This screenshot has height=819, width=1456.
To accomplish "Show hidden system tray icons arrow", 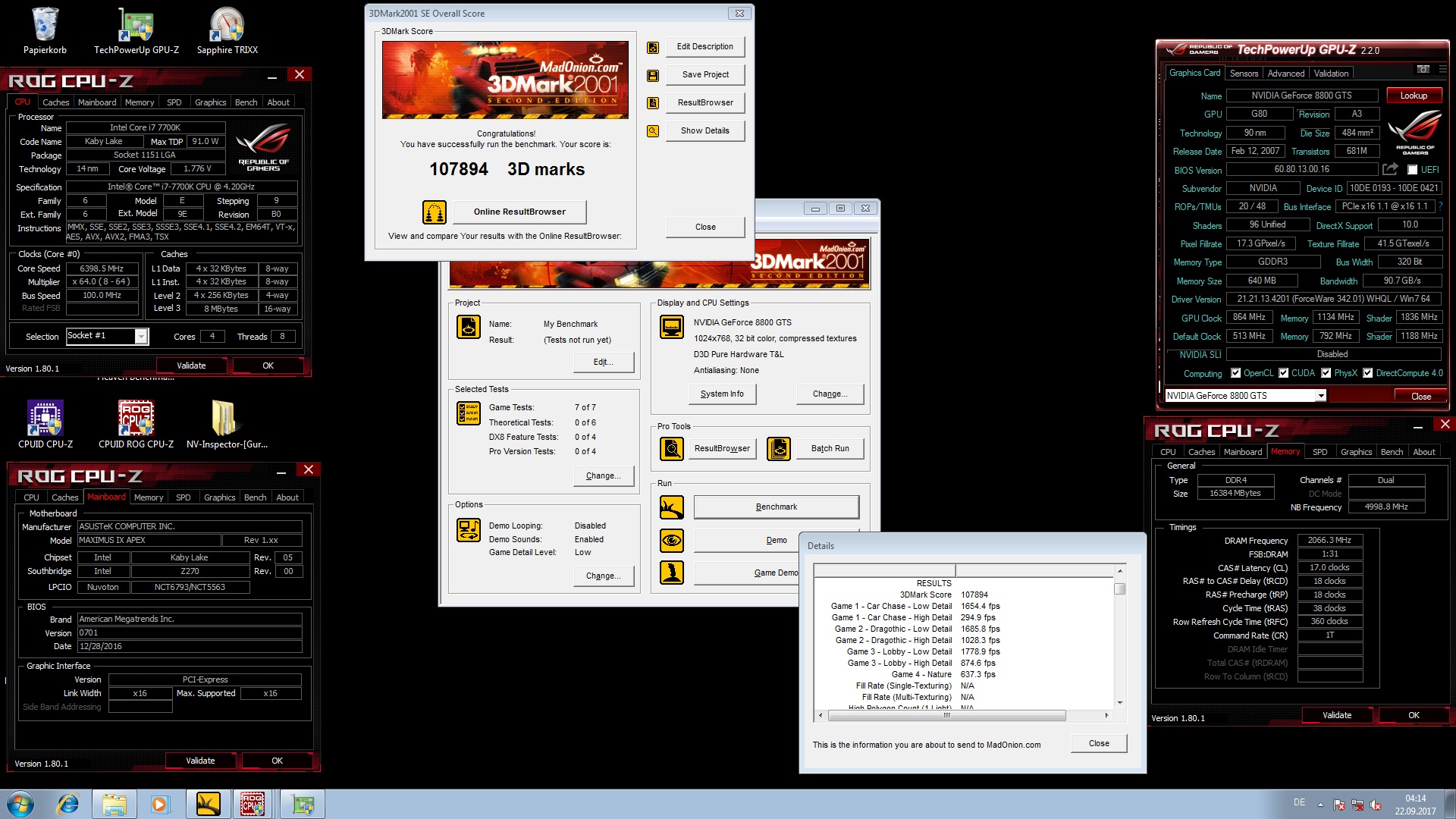I will click(1320, 805).
